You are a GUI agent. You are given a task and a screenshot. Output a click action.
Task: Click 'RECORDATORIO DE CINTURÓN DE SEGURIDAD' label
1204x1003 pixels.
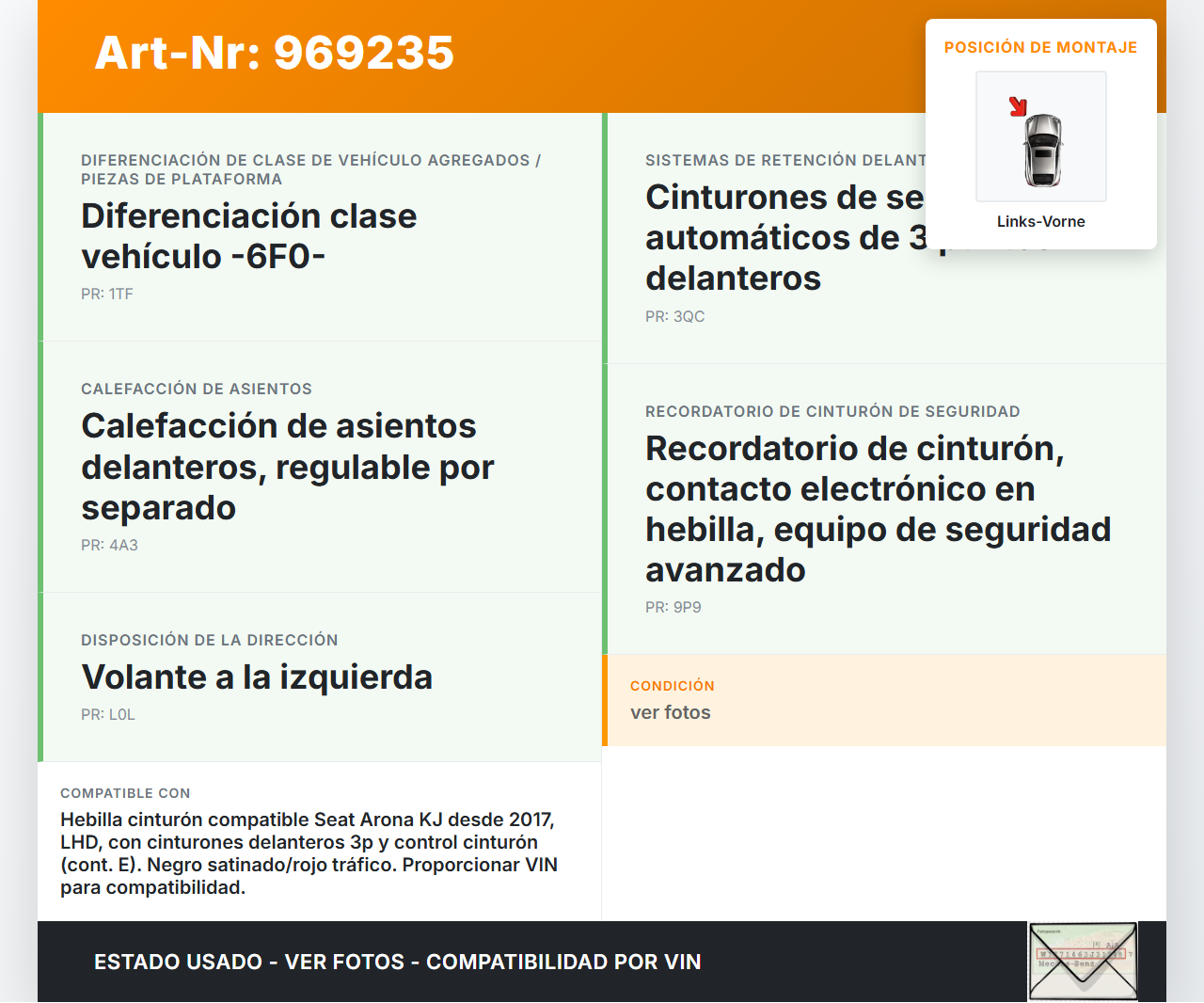(832, 411)
